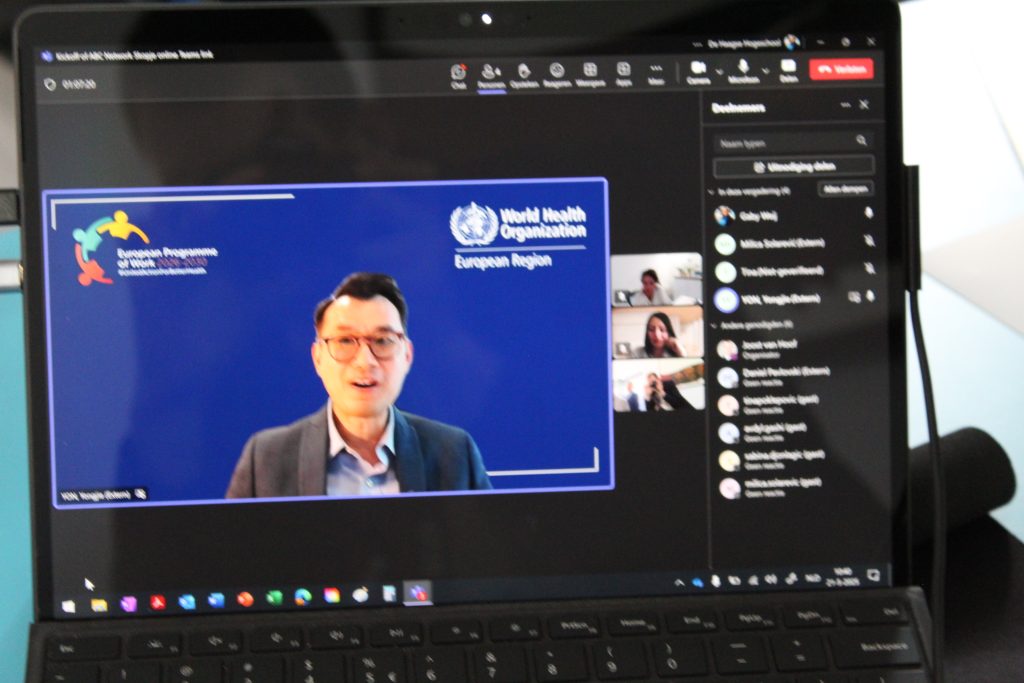The width and height of the screenshot is (1024, 683).
Task: Click the 'Uitnodiging delen' button
Action: tap(793, 166)
